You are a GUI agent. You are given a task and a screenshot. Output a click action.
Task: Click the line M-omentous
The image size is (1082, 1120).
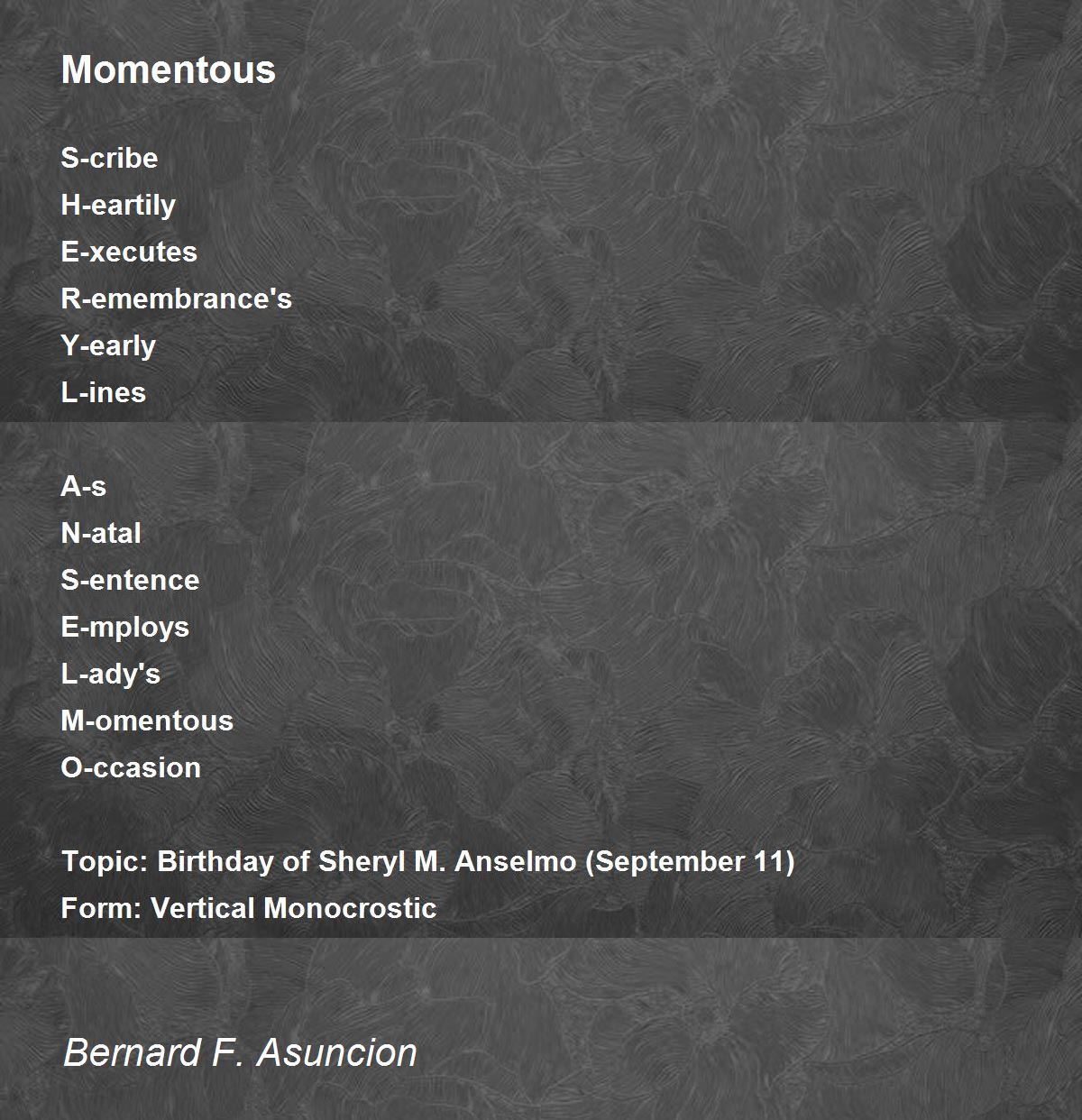[x=147, y=721]
